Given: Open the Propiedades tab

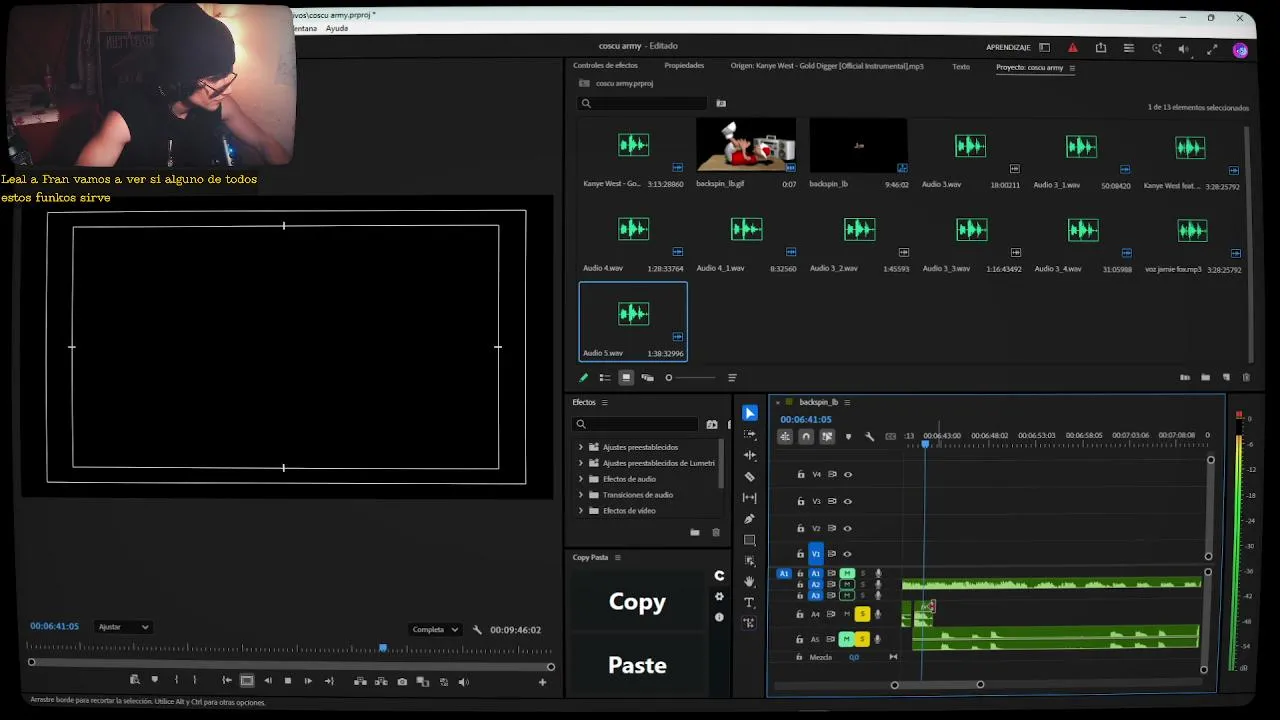Looking at the screenshot, I should 684,66.
